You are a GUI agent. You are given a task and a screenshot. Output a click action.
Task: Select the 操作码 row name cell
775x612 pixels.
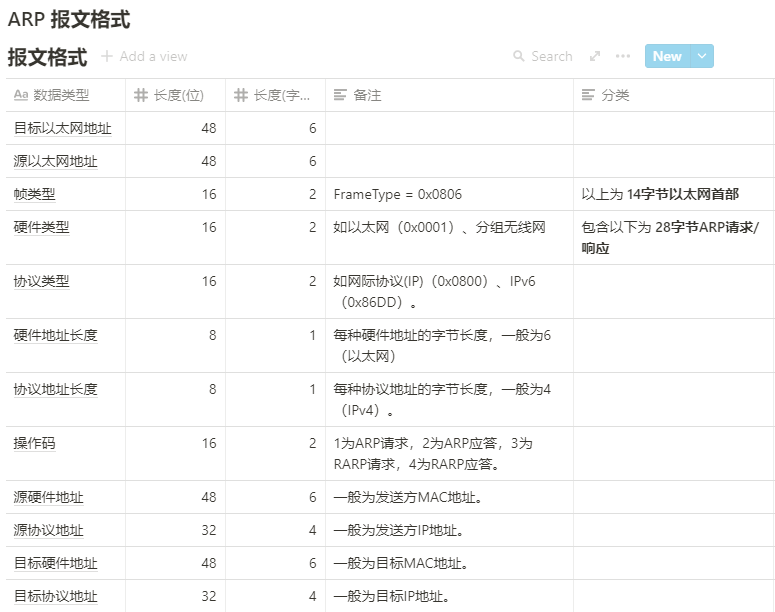34,443
